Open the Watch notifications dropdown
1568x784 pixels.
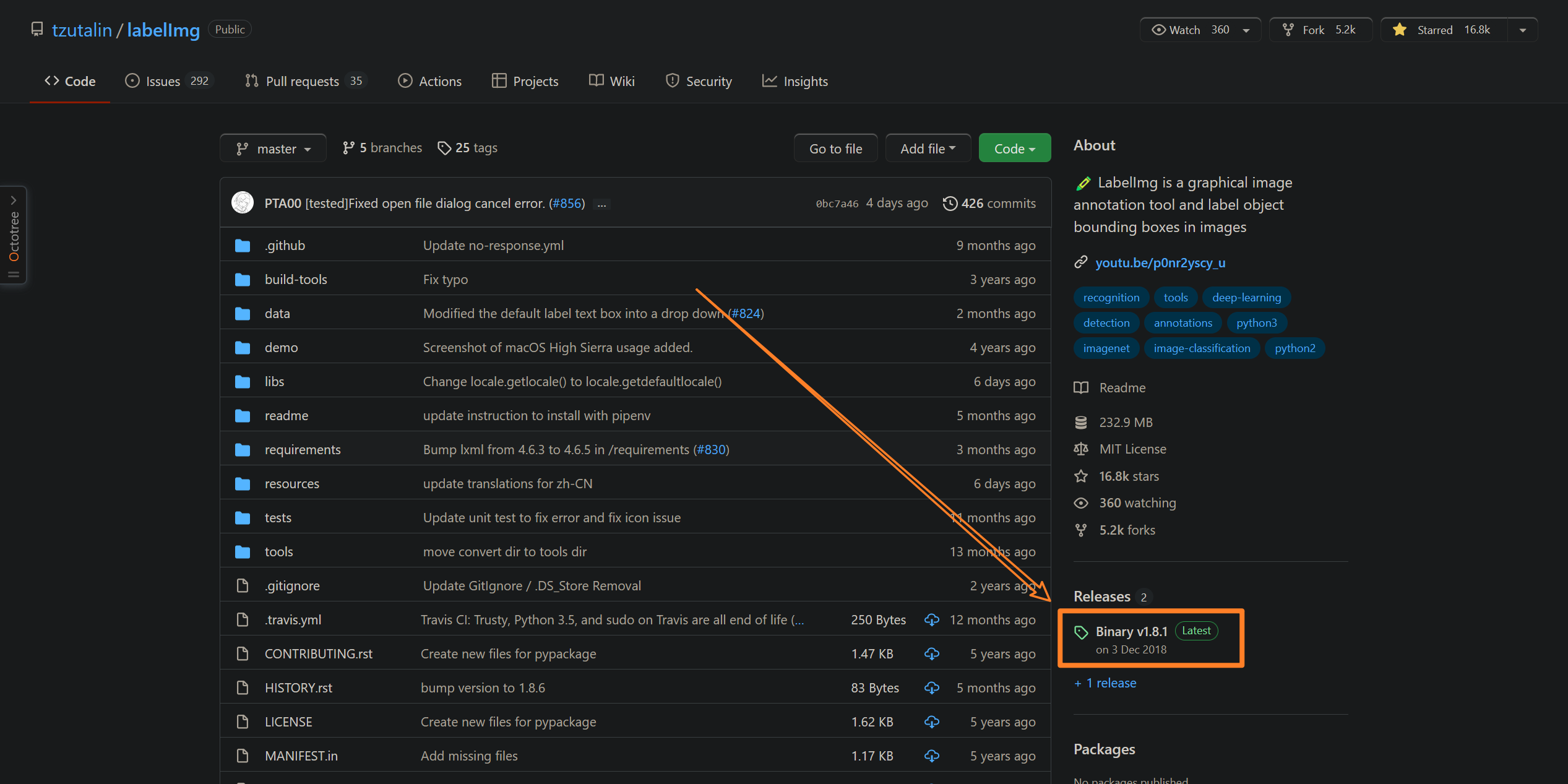tap(1200, 30)
